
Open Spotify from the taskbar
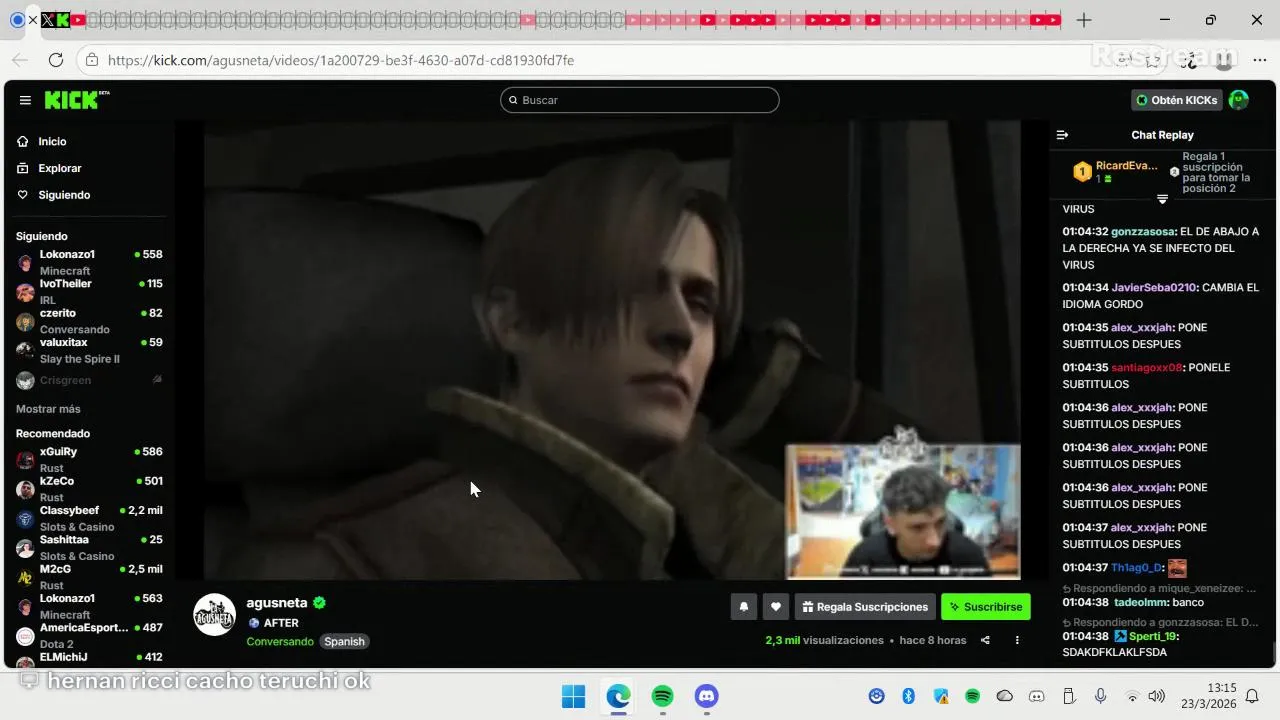662,696
